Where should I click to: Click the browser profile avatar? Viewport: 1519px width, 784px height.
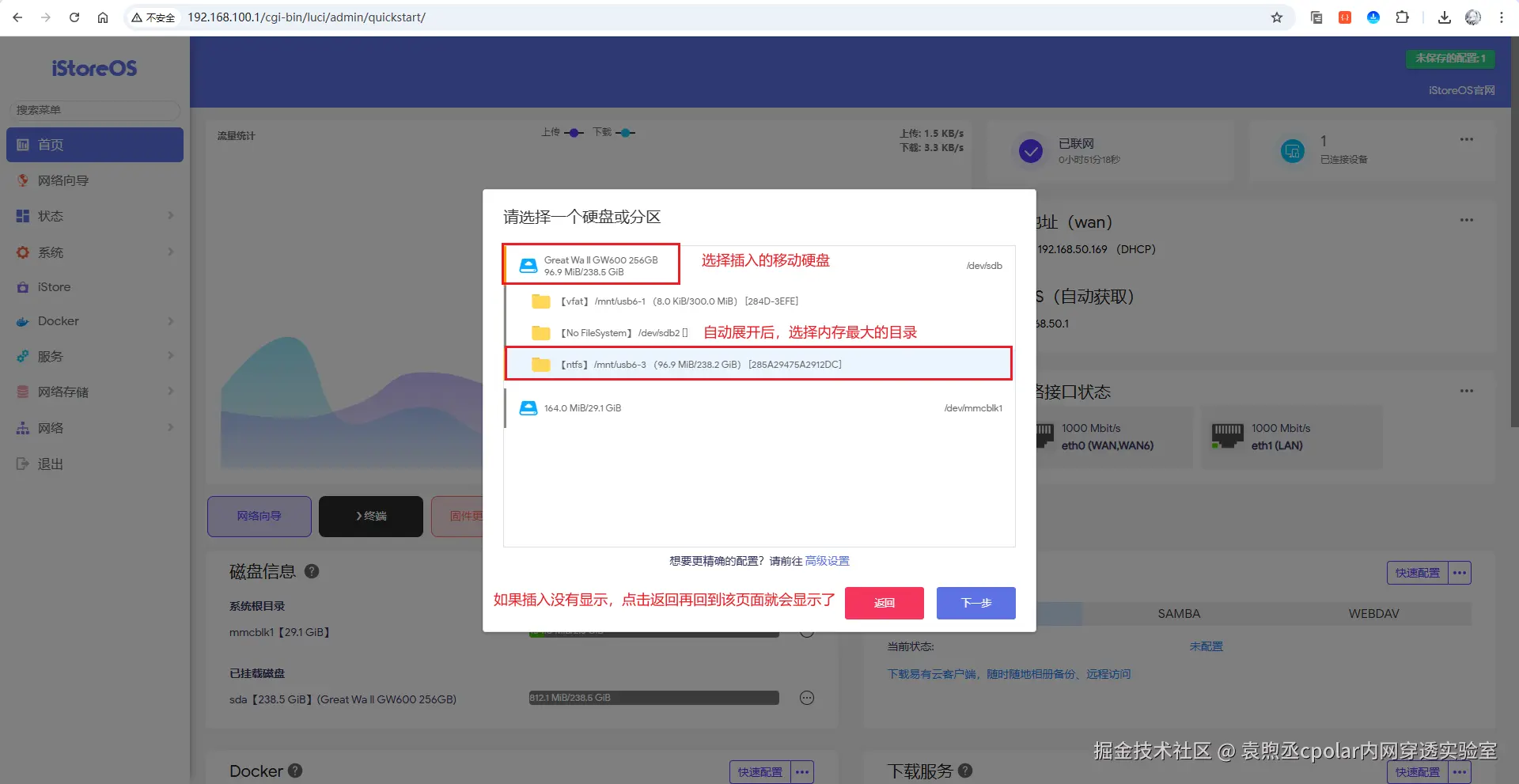tap(1473, 17)
